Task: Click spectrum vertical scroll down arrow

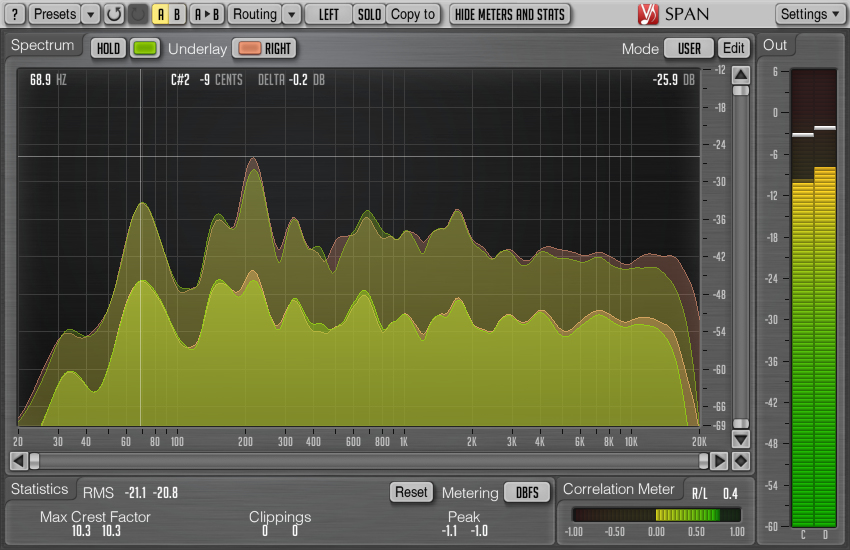Action: (741, 438)
